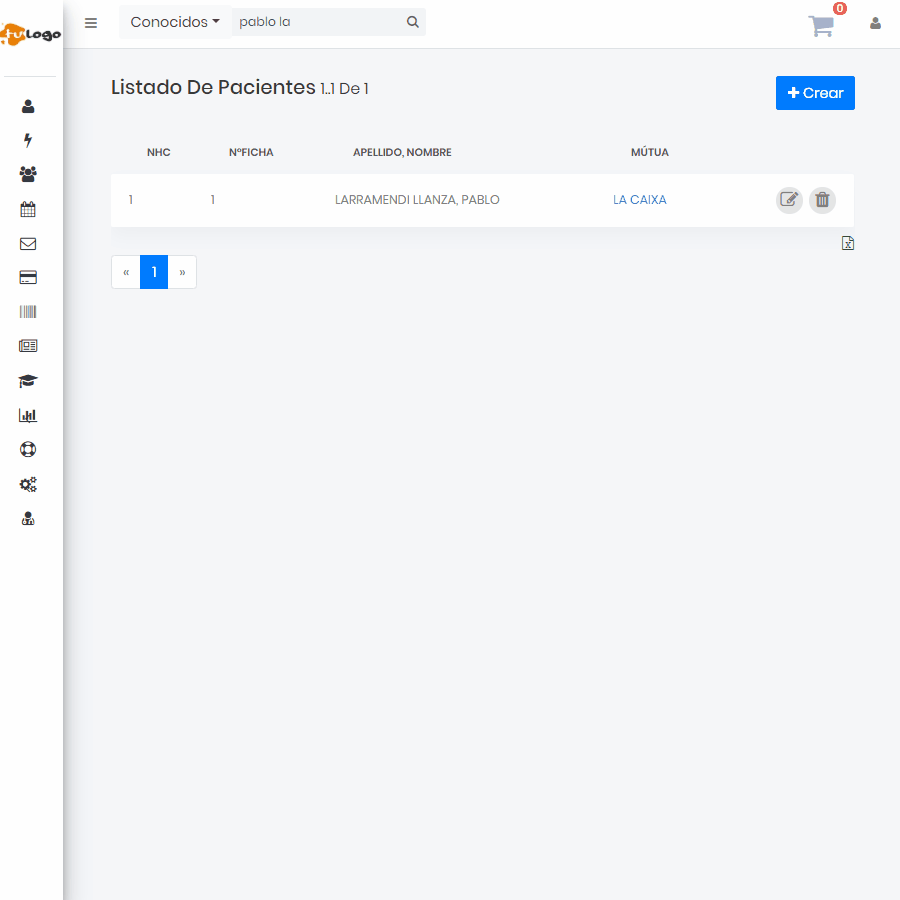Open the shopping cart
The image size is (900, 900).
(x=821, y=27)
